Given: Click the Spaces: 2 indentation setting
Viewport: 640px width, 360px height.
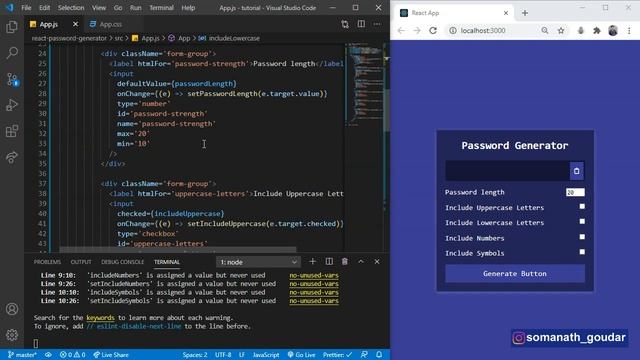Looking at the screenshot, I should pyautogui.click(x=195, y=355).
